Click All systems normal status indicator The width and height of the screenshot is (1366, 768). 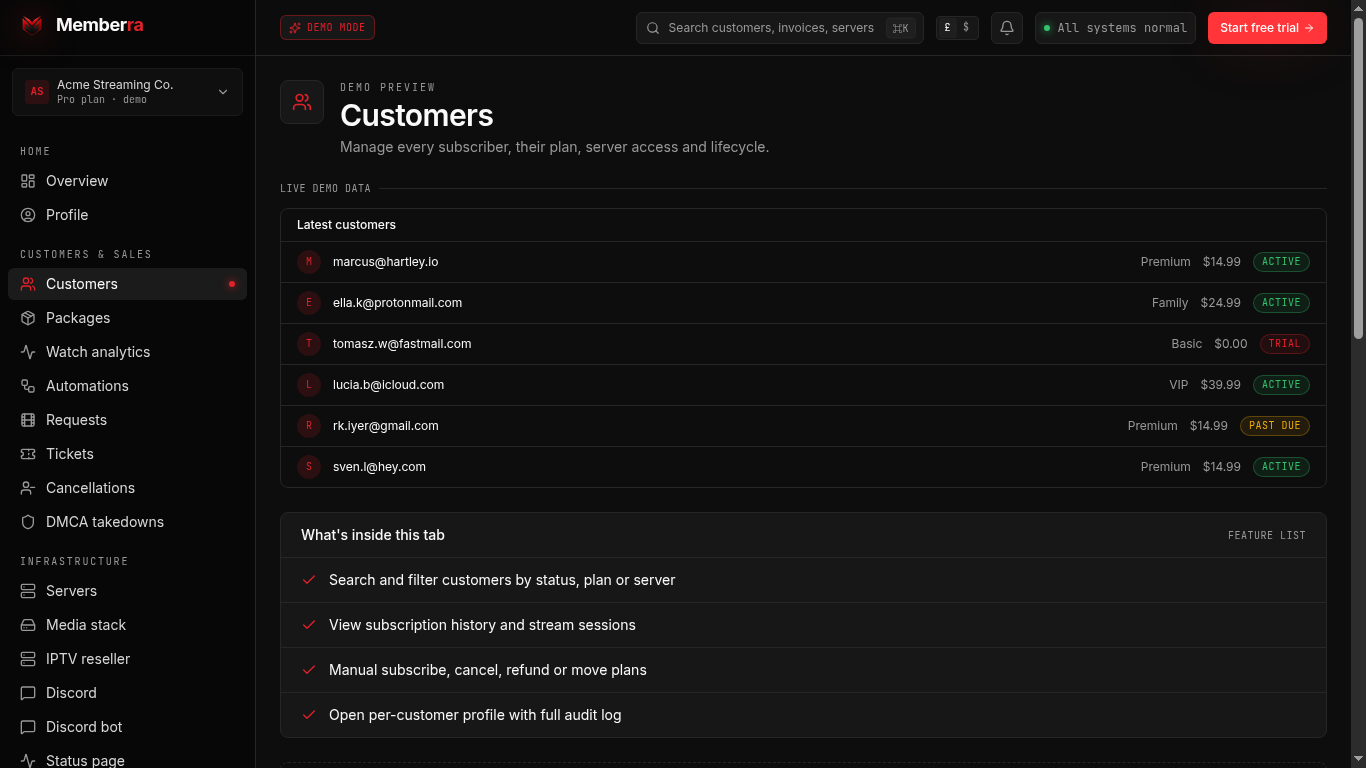(x=1115, y=28)
